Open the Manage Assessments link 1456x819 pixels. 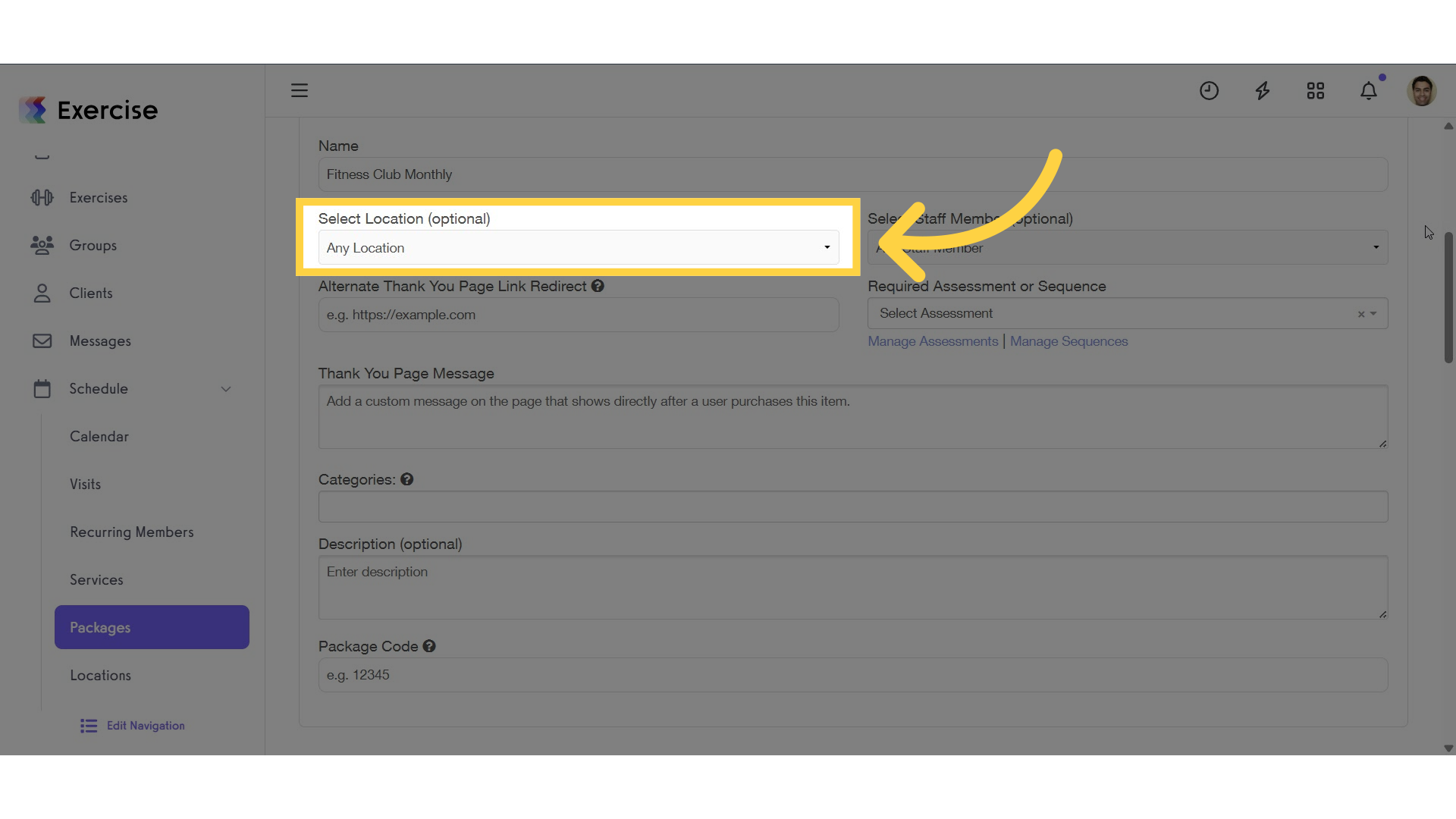pos(933,341)
